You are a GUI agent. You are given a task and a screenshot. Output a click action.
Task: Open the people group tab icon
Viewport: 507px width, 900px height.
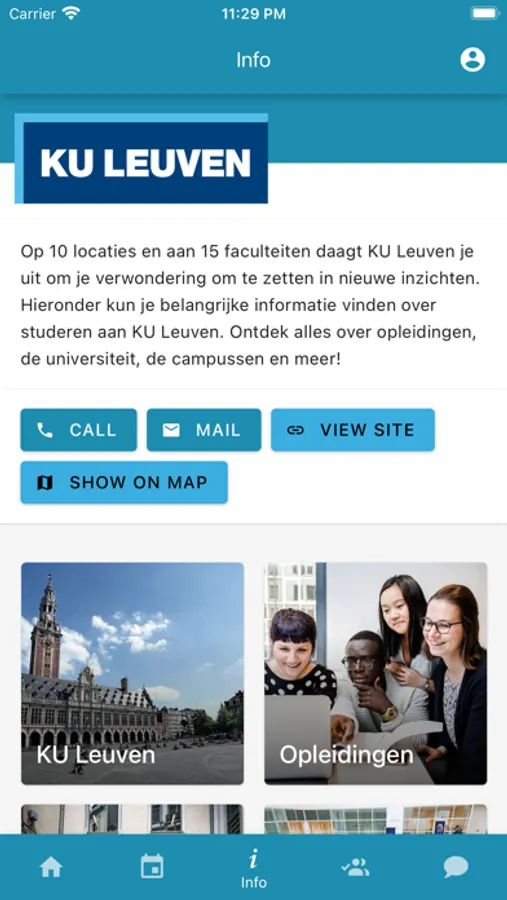pyautogui.click(x=355, y=867)
